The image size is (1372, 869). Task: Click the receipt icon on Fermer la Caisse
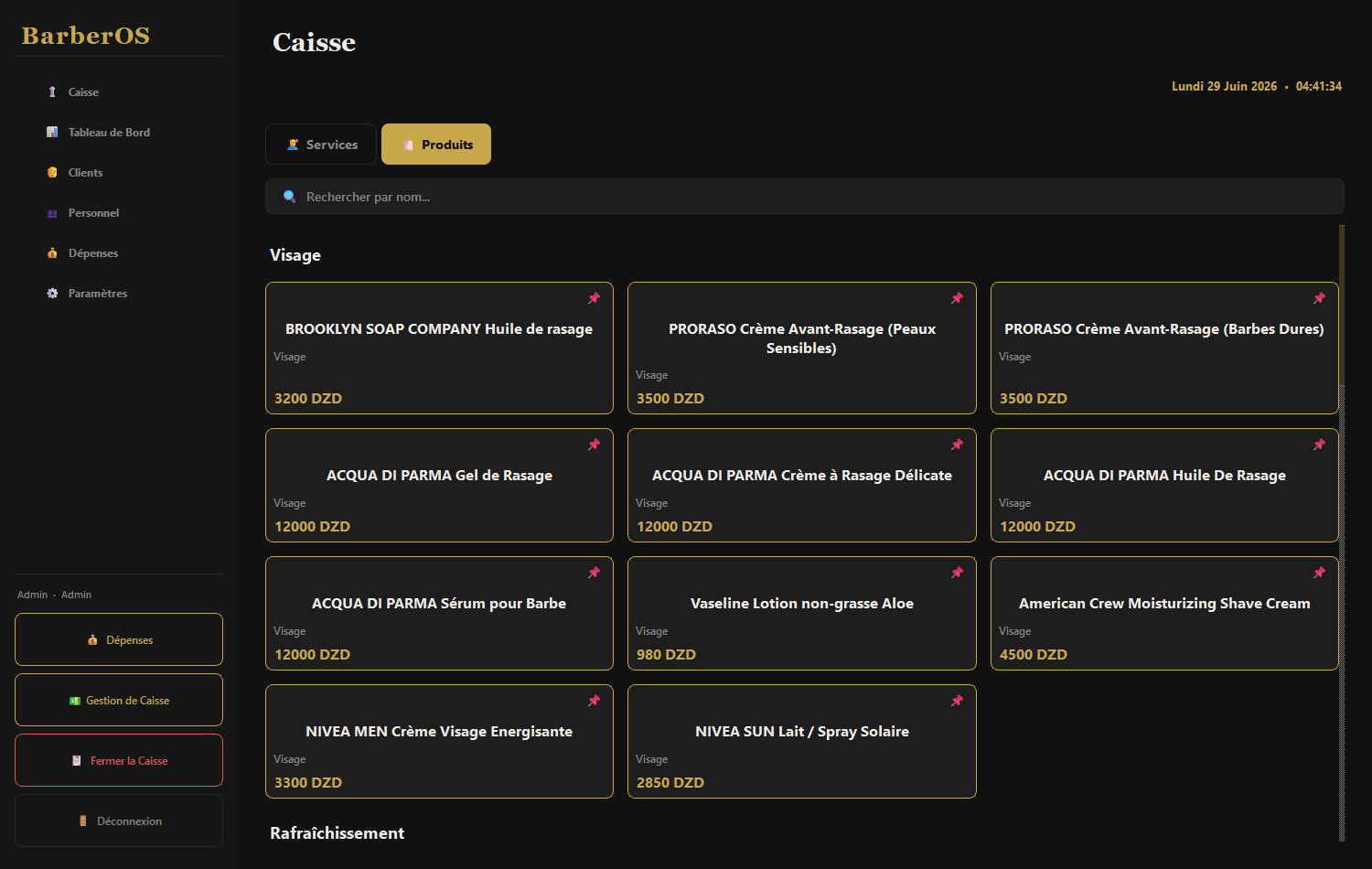[x=77, y=761]
